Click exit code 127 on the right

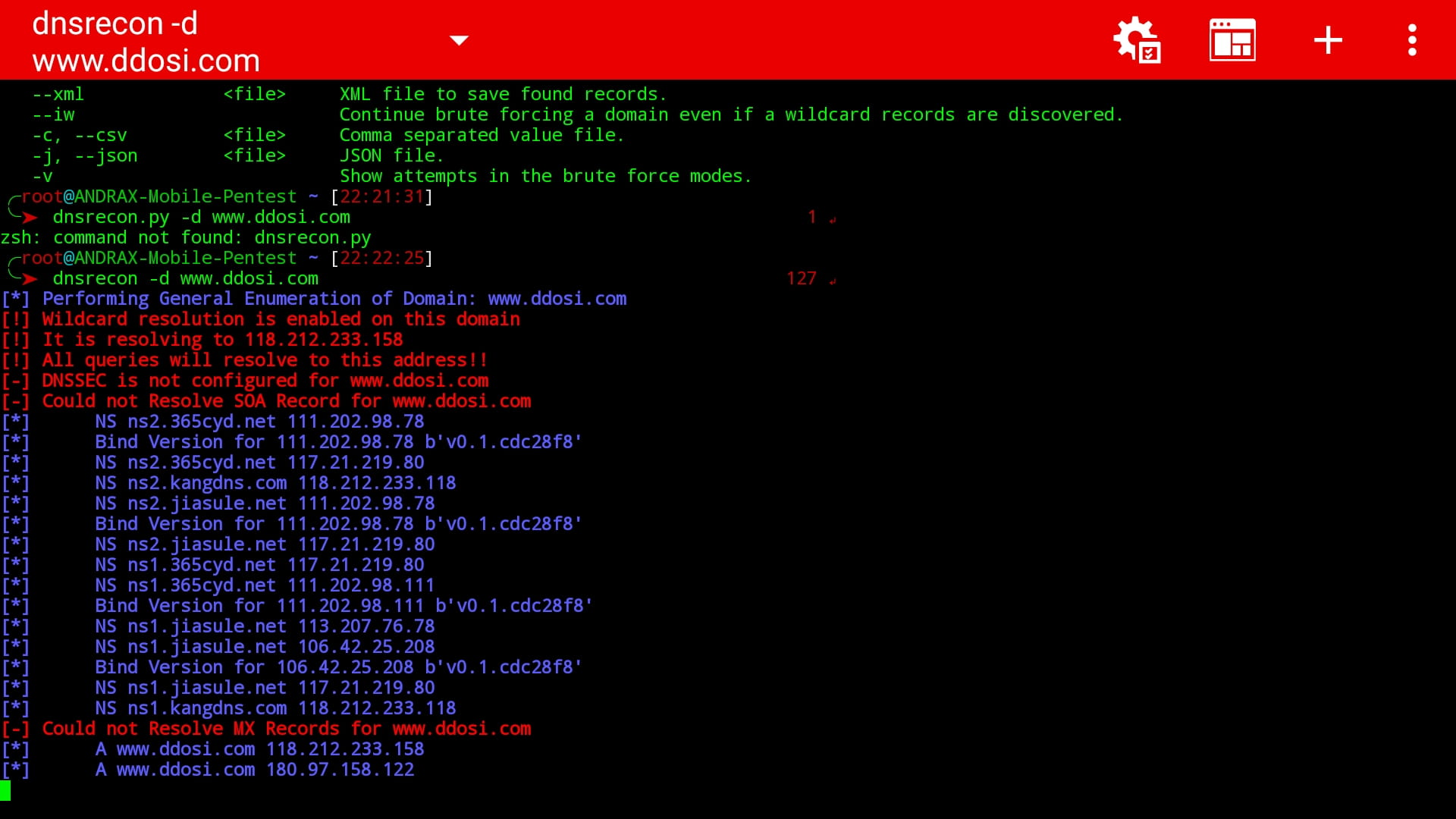(x=802, y=278)
